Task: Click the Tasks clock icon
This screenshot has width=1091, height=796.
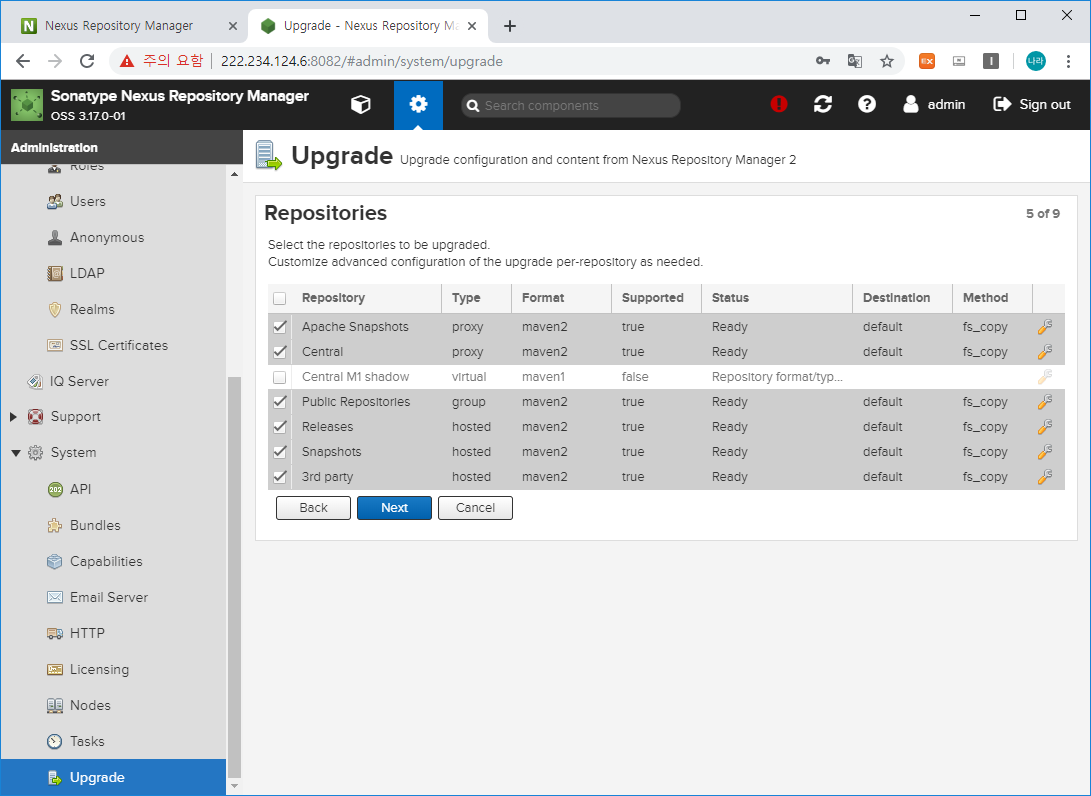Action: click(54, 742)
